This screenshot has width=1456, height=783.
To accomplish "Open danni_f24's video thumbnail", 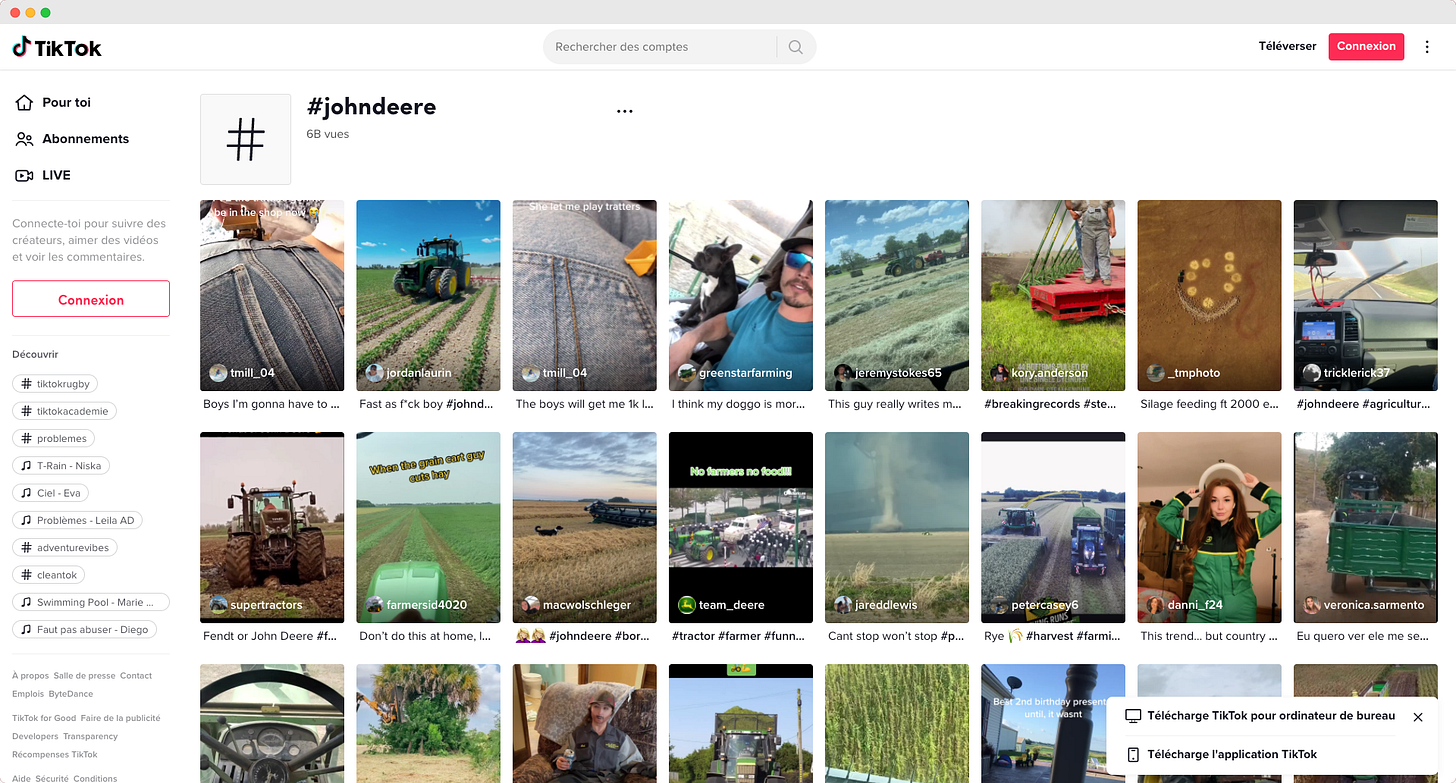I will pos(1209,527).
